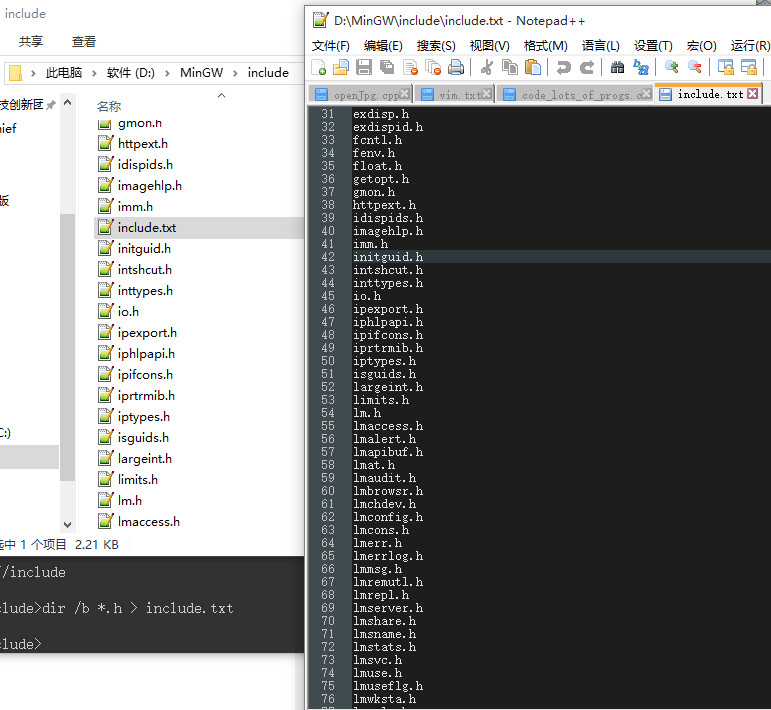The width and height of the screenshot is (771, 710).
Task: Place cursor on line 45 io.h in editor
Action: (x=367, y=296)
